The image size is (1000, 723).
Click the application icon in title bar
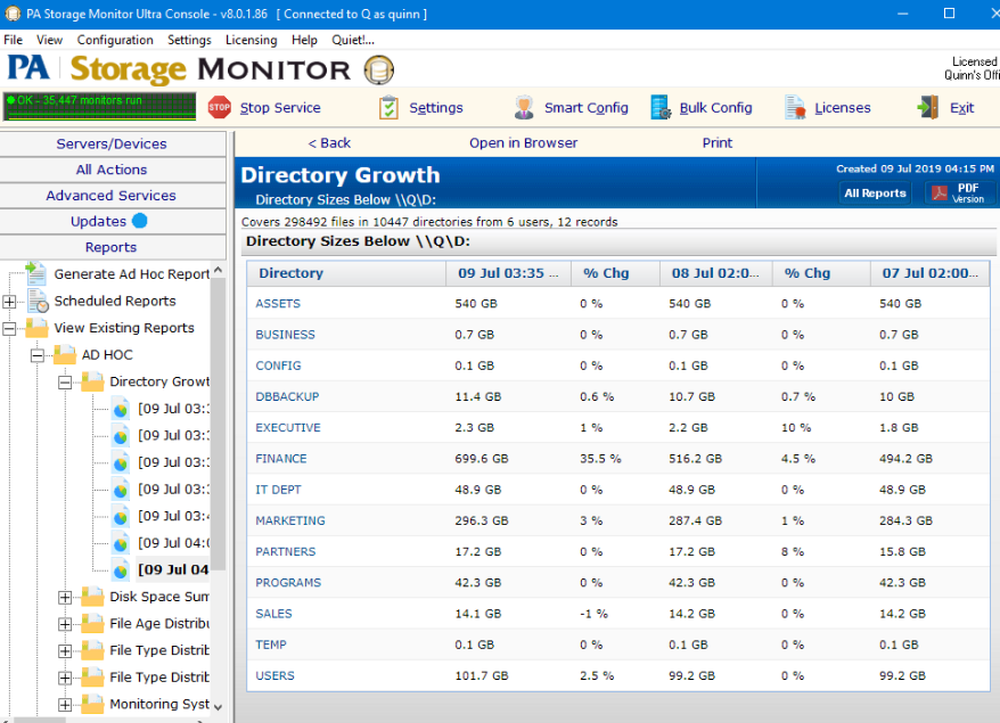(12, 13)
